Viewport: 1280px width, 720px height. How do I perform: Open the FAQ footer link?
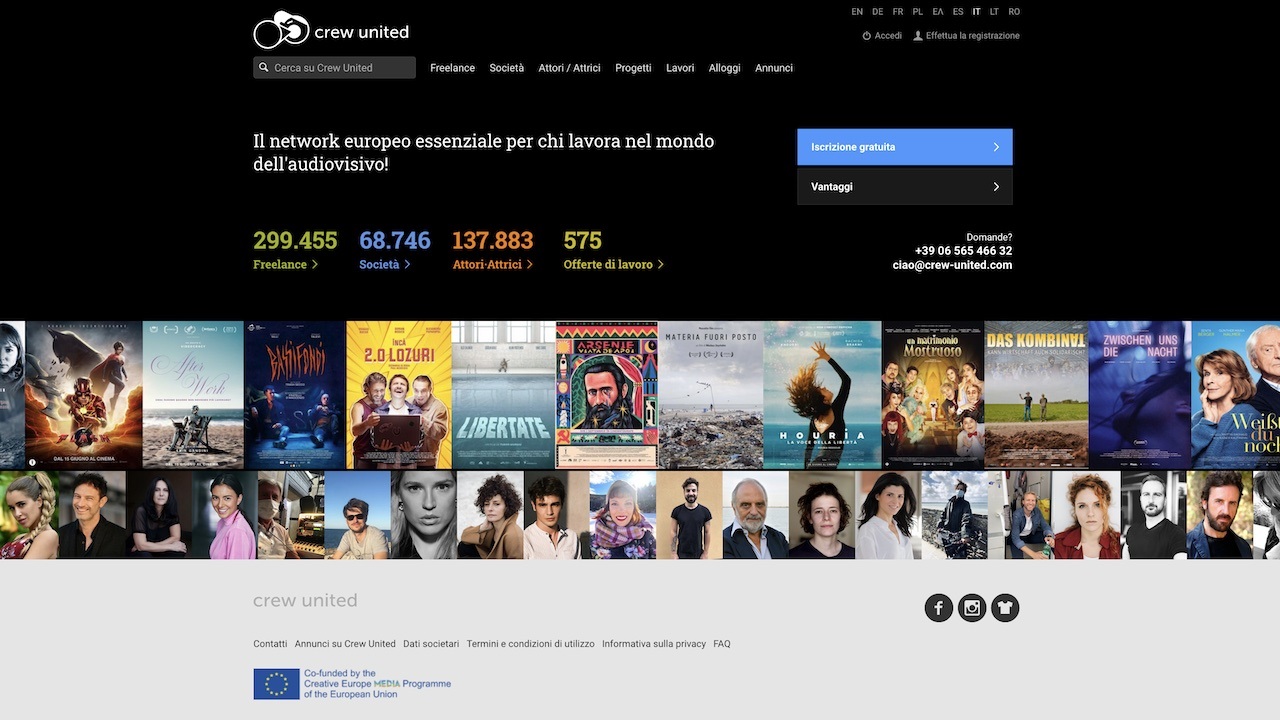coord(721,643)
